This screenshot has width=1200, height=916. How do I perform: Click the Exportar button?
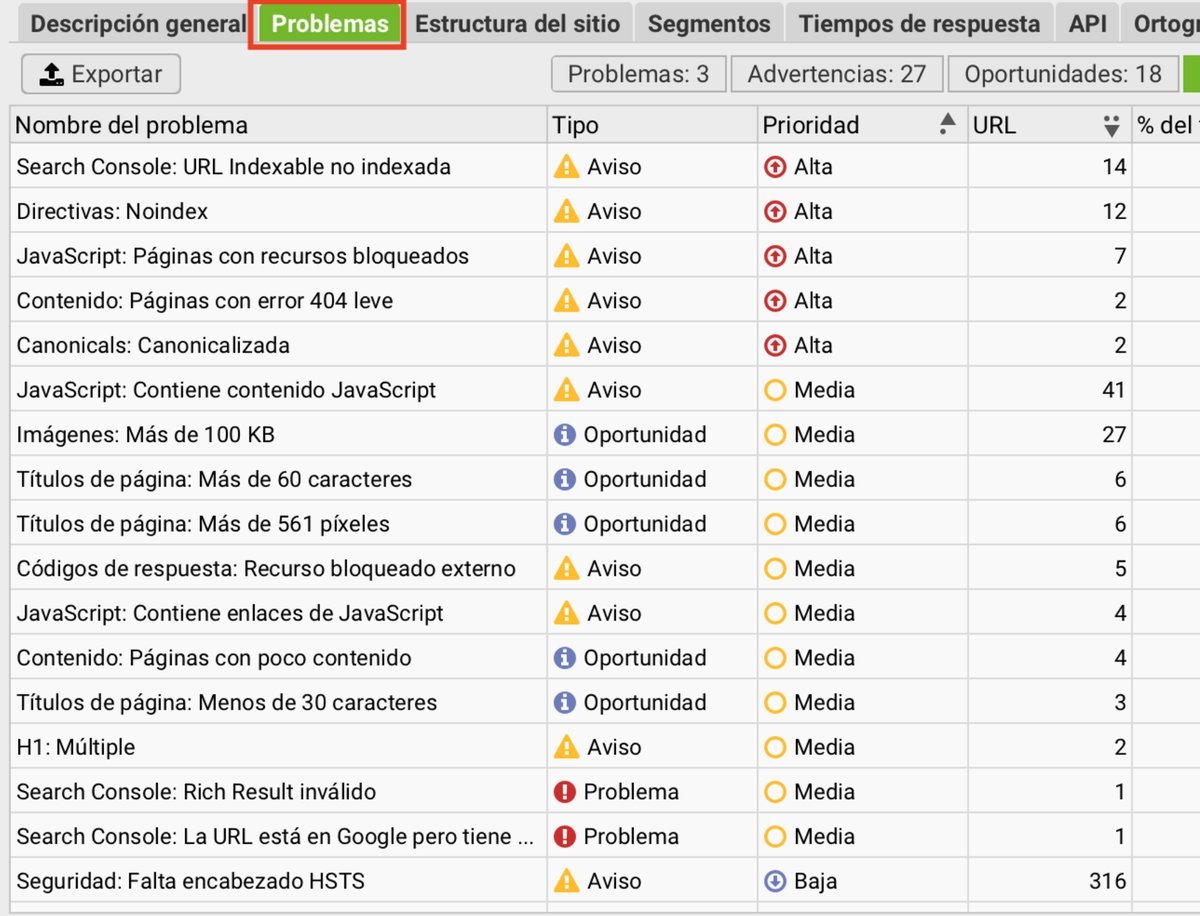click(100, 73)
